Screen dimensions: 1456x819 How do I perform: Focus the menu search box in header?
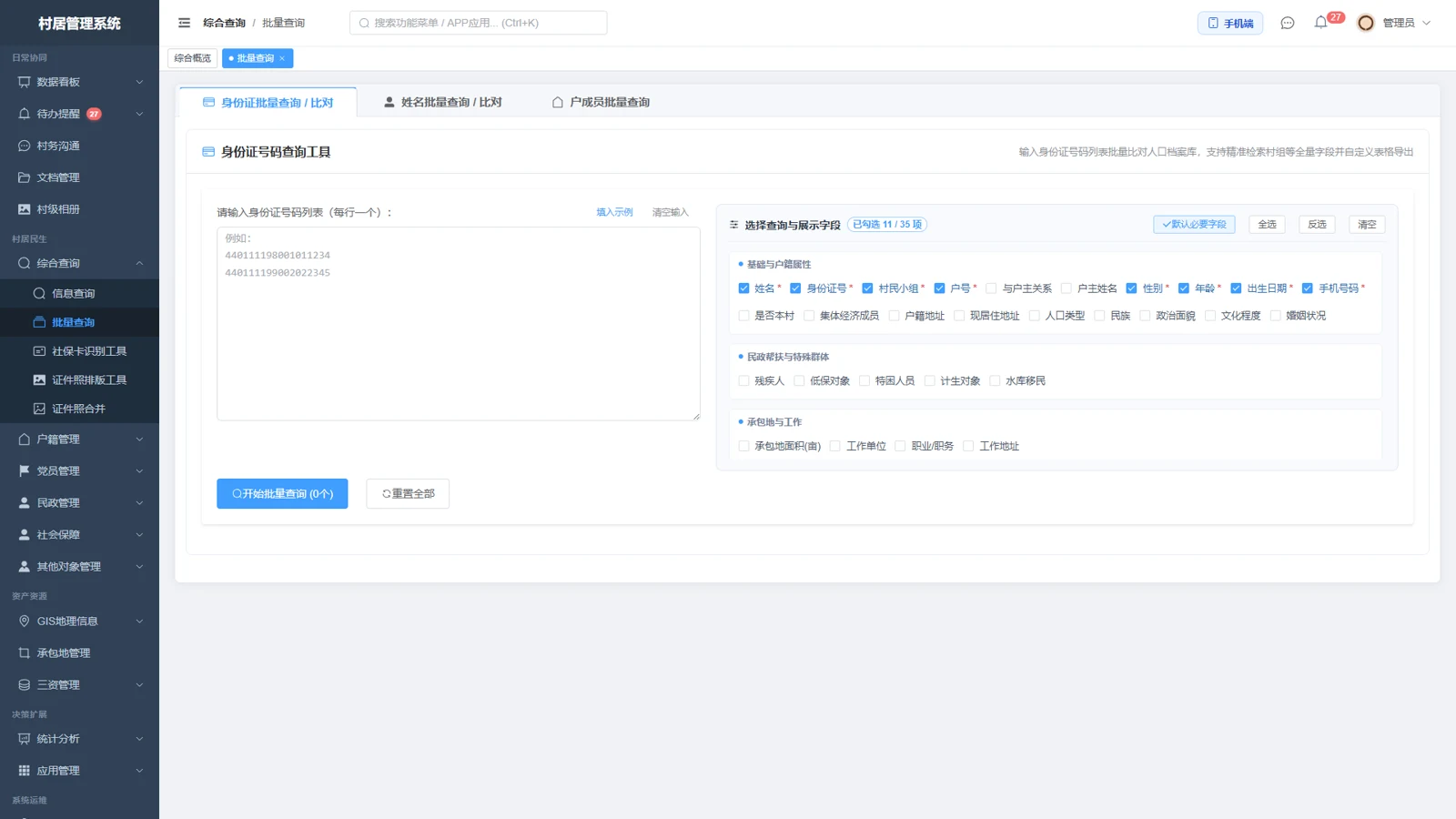(x=478, y=23)
